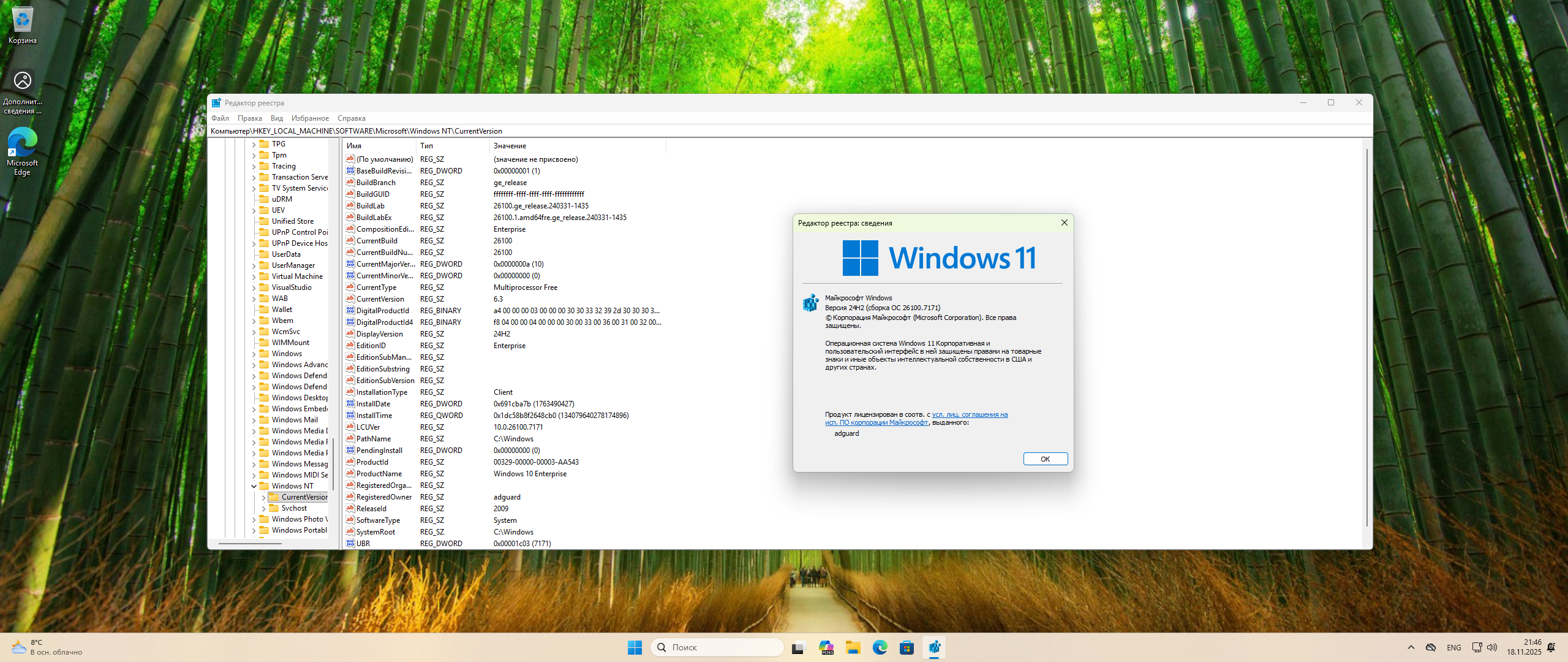The height and width of the screenshot is (662, 1568).
Task: Select the DigitalProductId binary value icon
Action: pos(350,311)
